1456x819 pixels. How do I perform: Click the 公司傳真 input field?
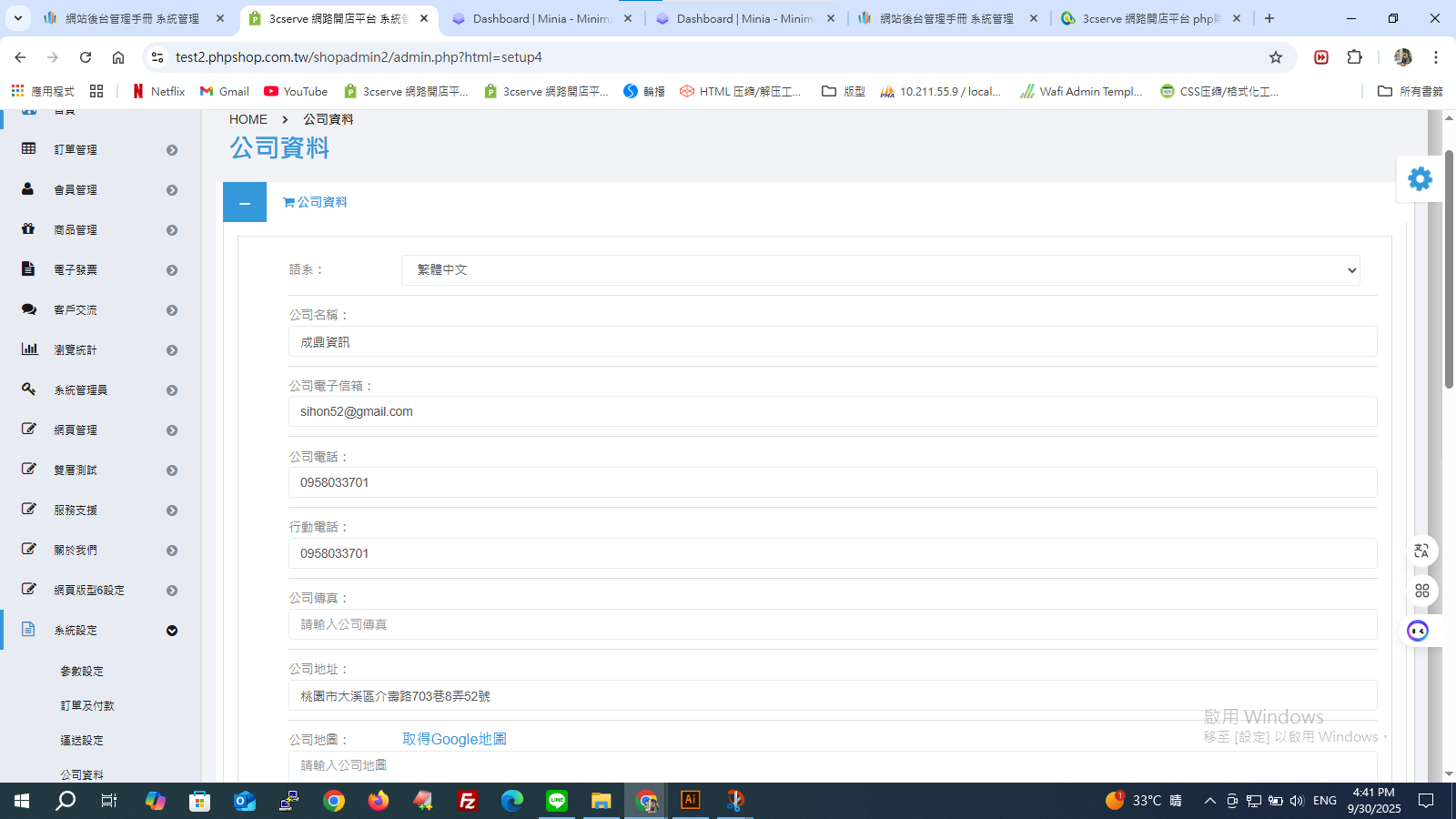click(x=833, y=624)
